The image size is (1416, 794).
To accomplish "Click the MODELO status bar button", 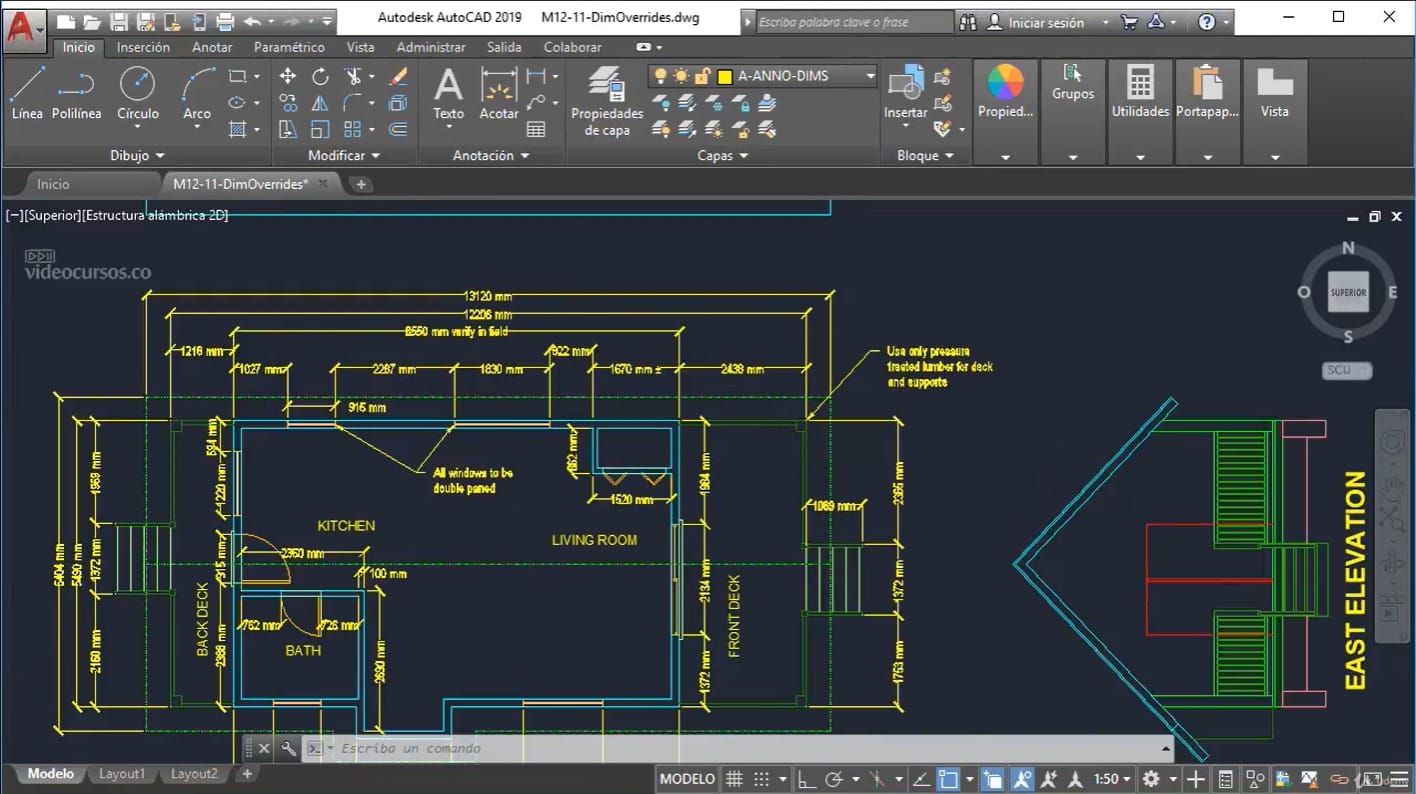I will [x=687, y=779].
